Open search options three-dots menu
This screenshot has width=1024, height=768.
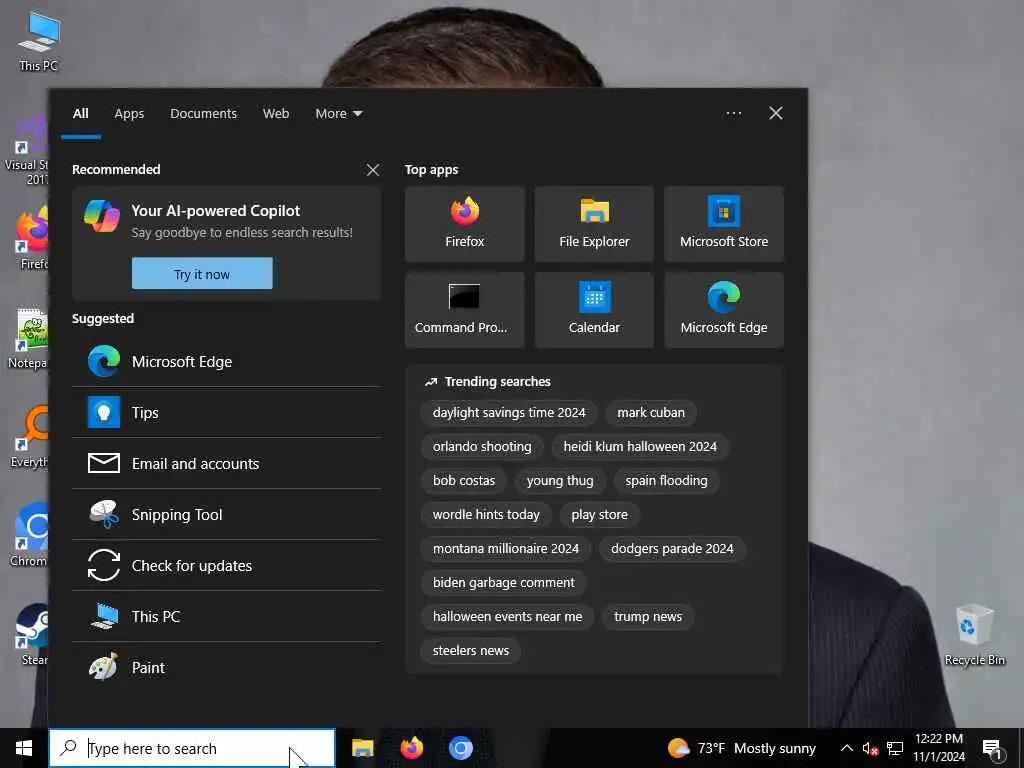733,114
